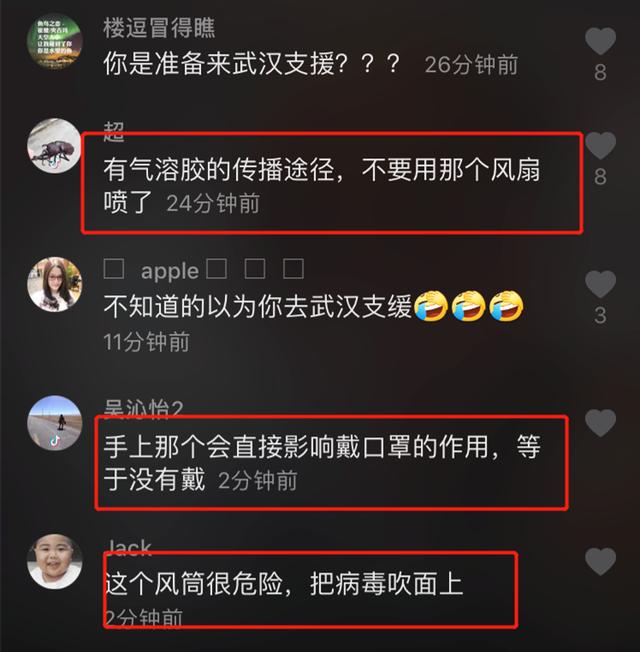Like 吴沁怡2's comment about the mask
The image size is (640, 652).
point(600,422)
